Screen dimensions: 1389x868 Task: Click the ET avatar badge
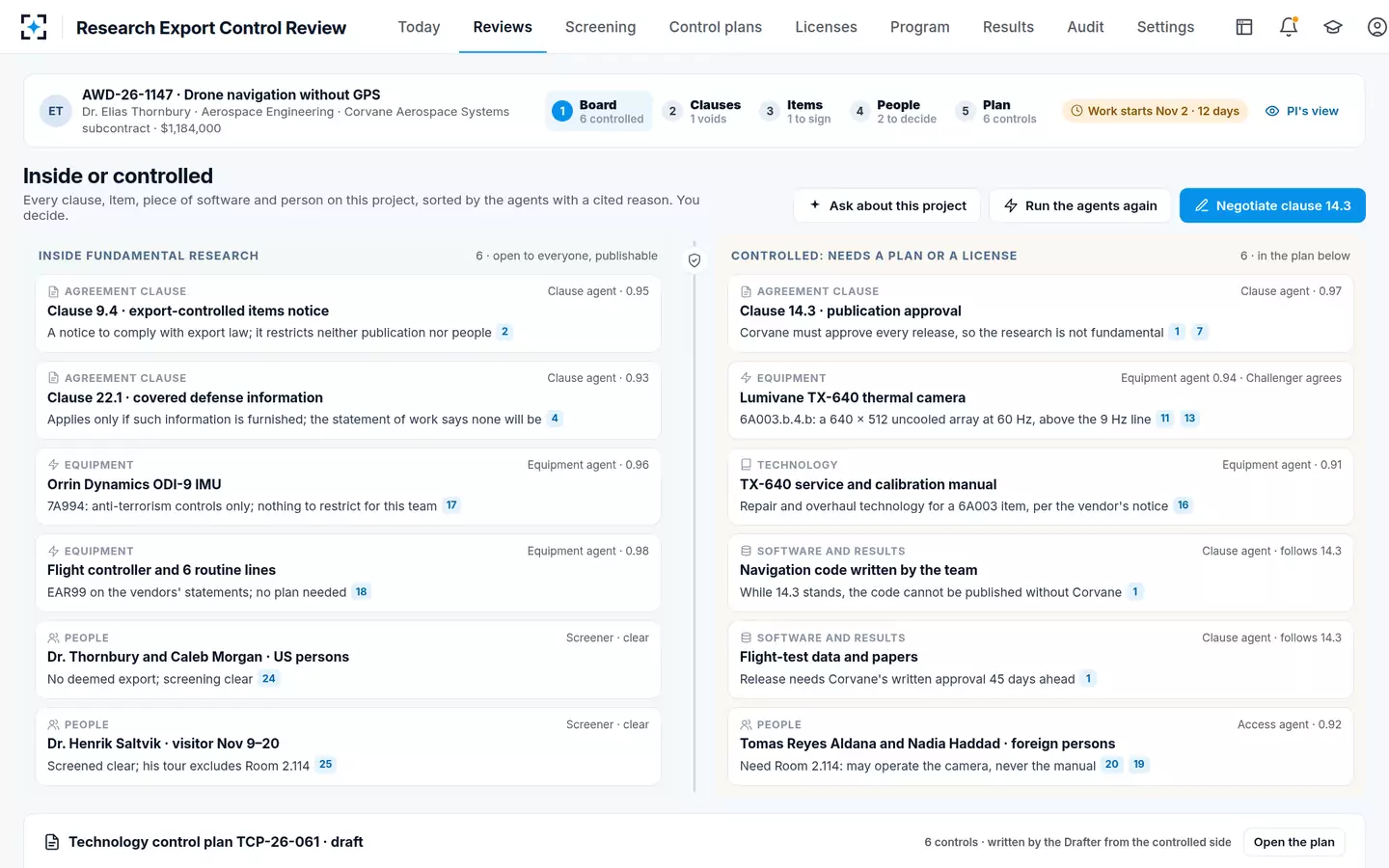56,111
